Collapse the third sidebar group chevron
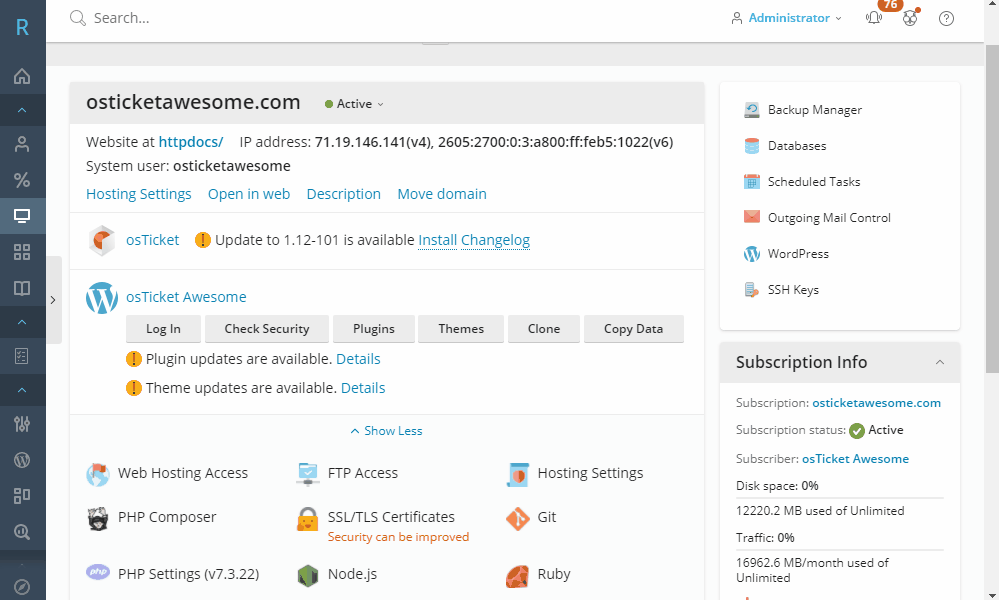This screenshot has width=999, height=600. [x=22, y=390]
